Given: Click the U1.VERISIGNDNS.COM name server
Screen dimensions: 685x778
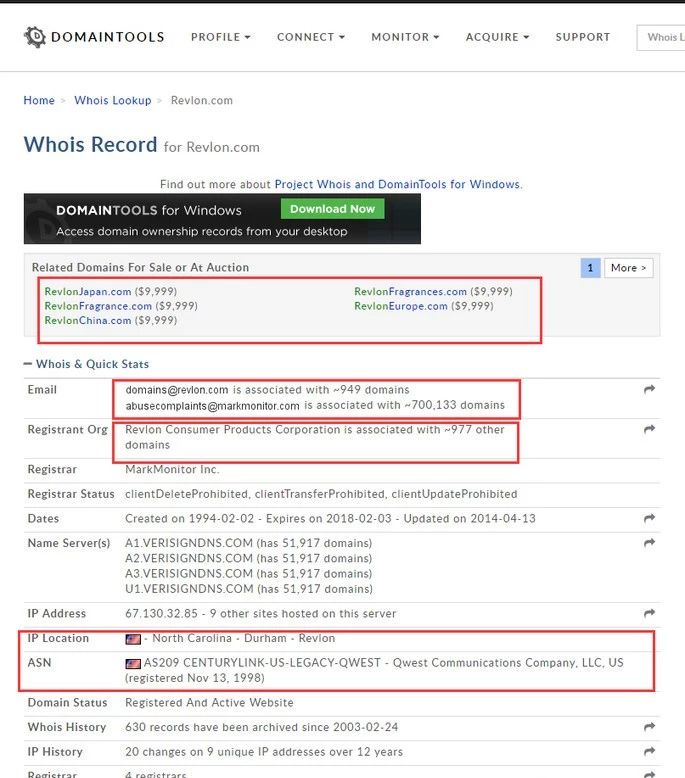Looking at the screenshot, I should click(189, 589).
